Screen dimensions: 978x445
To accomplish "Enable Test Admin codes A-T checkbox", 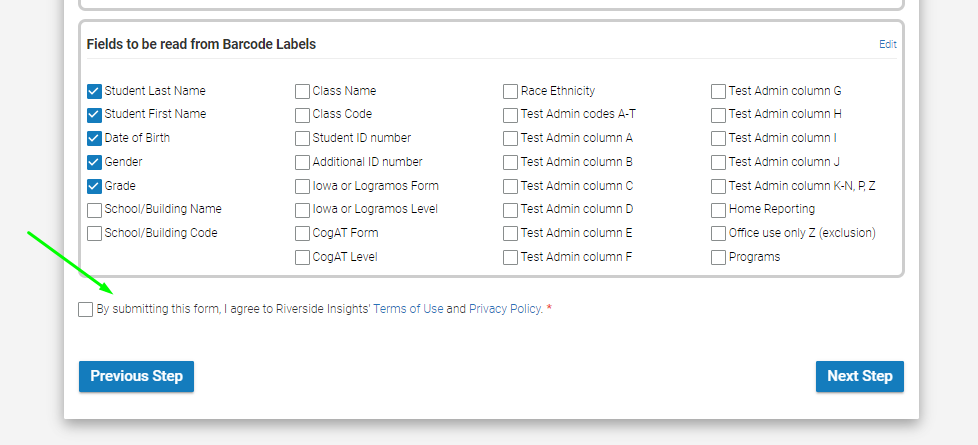I will point(510,115).
